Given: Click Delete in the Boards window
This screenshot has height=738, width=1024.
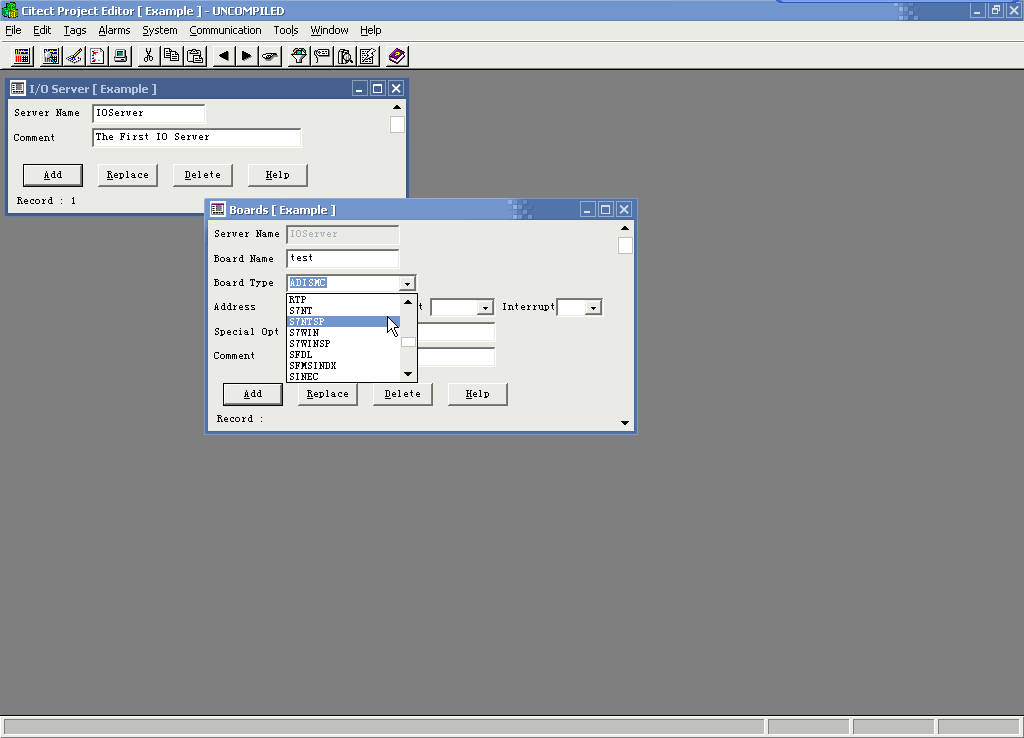Looking at the screenshot, I should tap(402, 394).
